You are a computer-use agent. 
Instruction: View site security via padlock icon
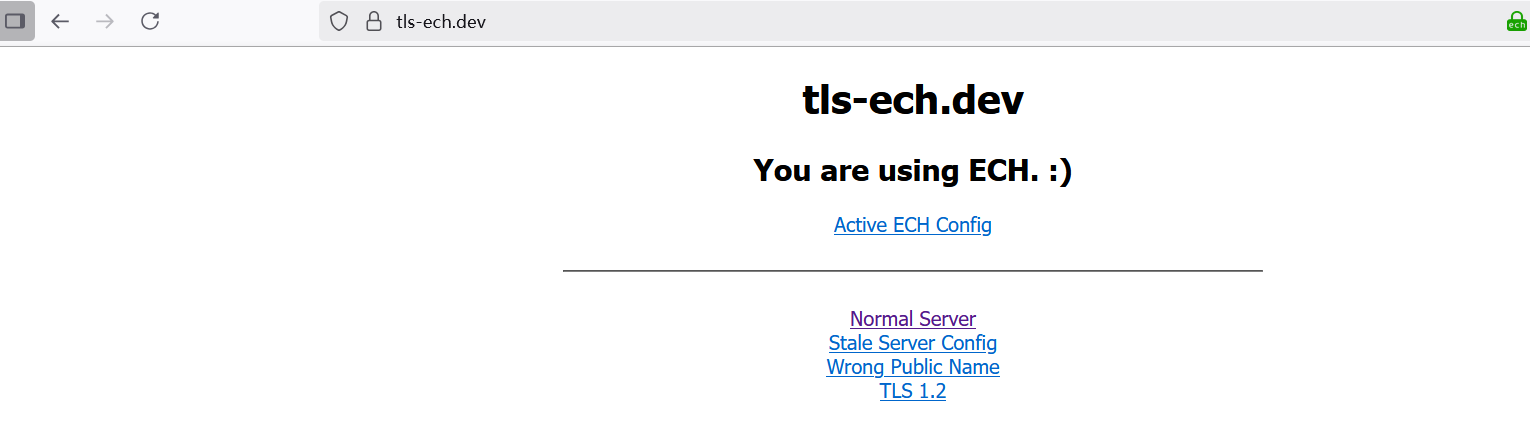[x=374, y=21]
